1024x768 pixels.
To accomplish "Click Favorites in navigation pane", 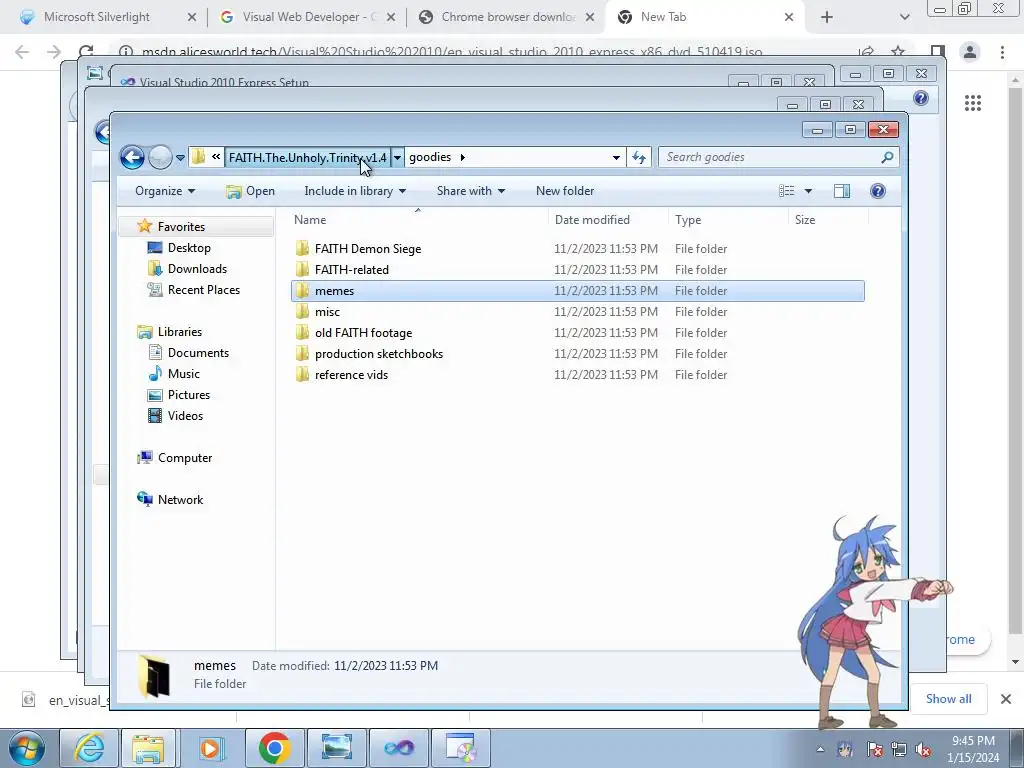I will (180, 227).
